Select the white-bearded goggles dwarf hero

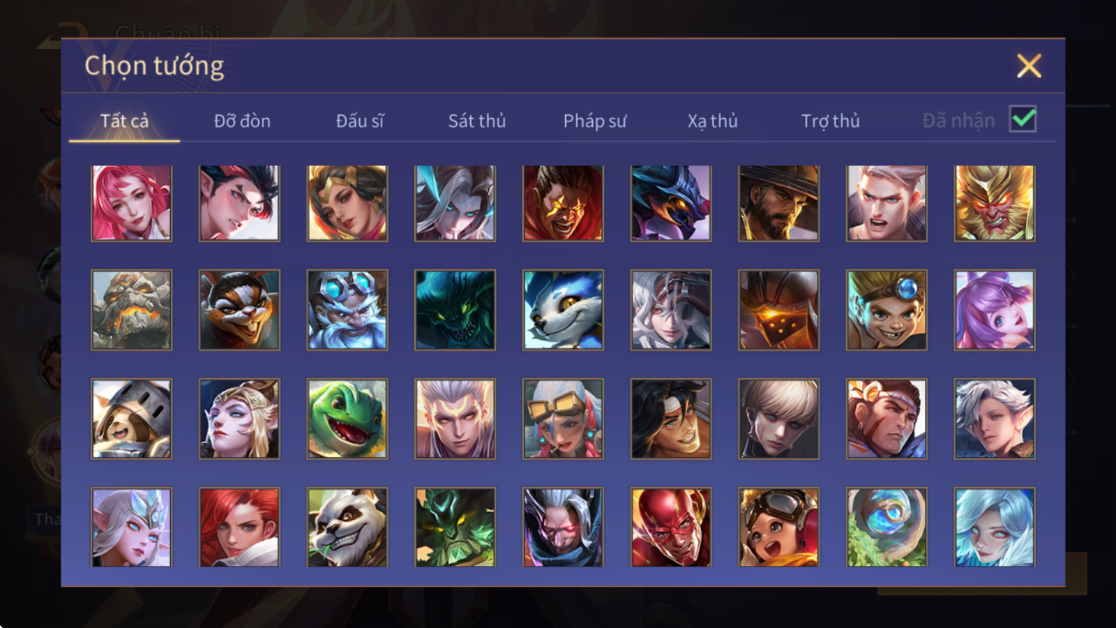(x=347, y=310)
